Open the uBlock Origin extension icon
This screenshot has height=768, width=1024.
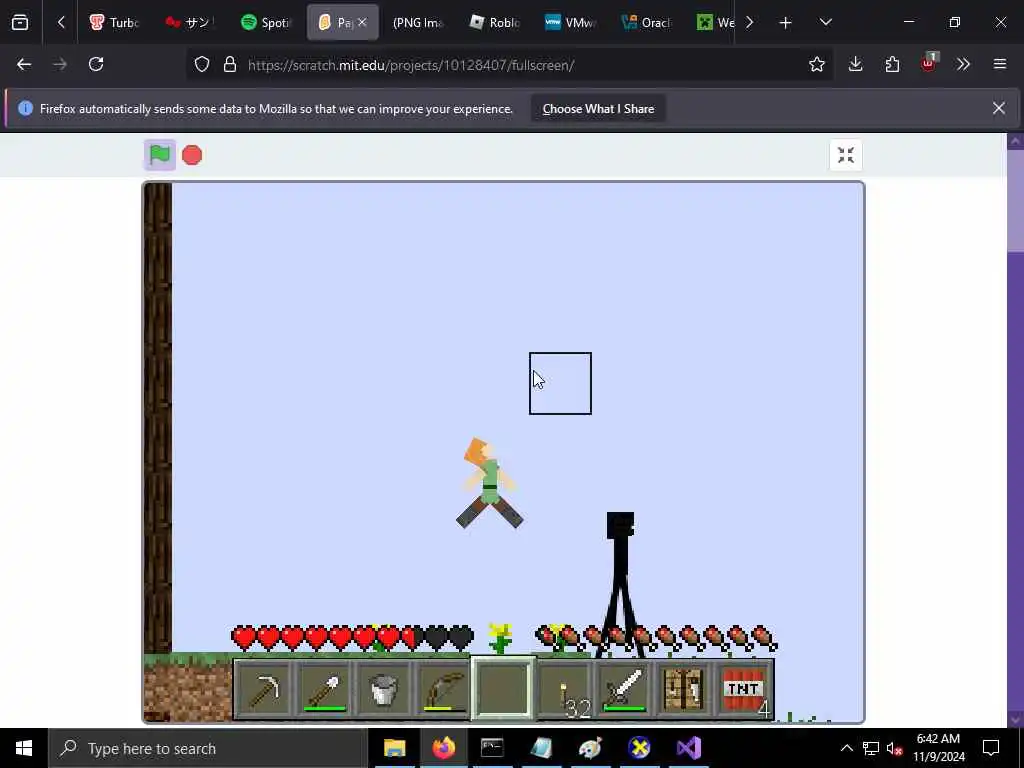(x=929, y=63)
